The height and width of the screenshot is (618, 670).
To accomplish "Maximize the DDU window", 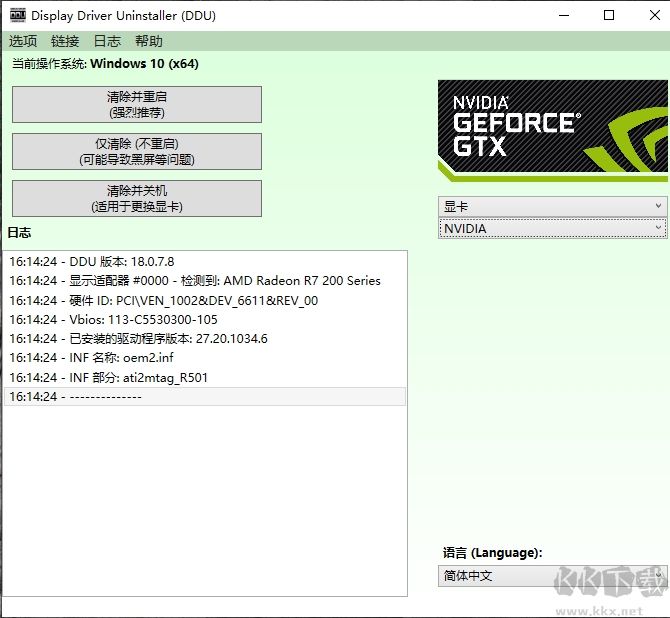I will (x=609, y=15).
